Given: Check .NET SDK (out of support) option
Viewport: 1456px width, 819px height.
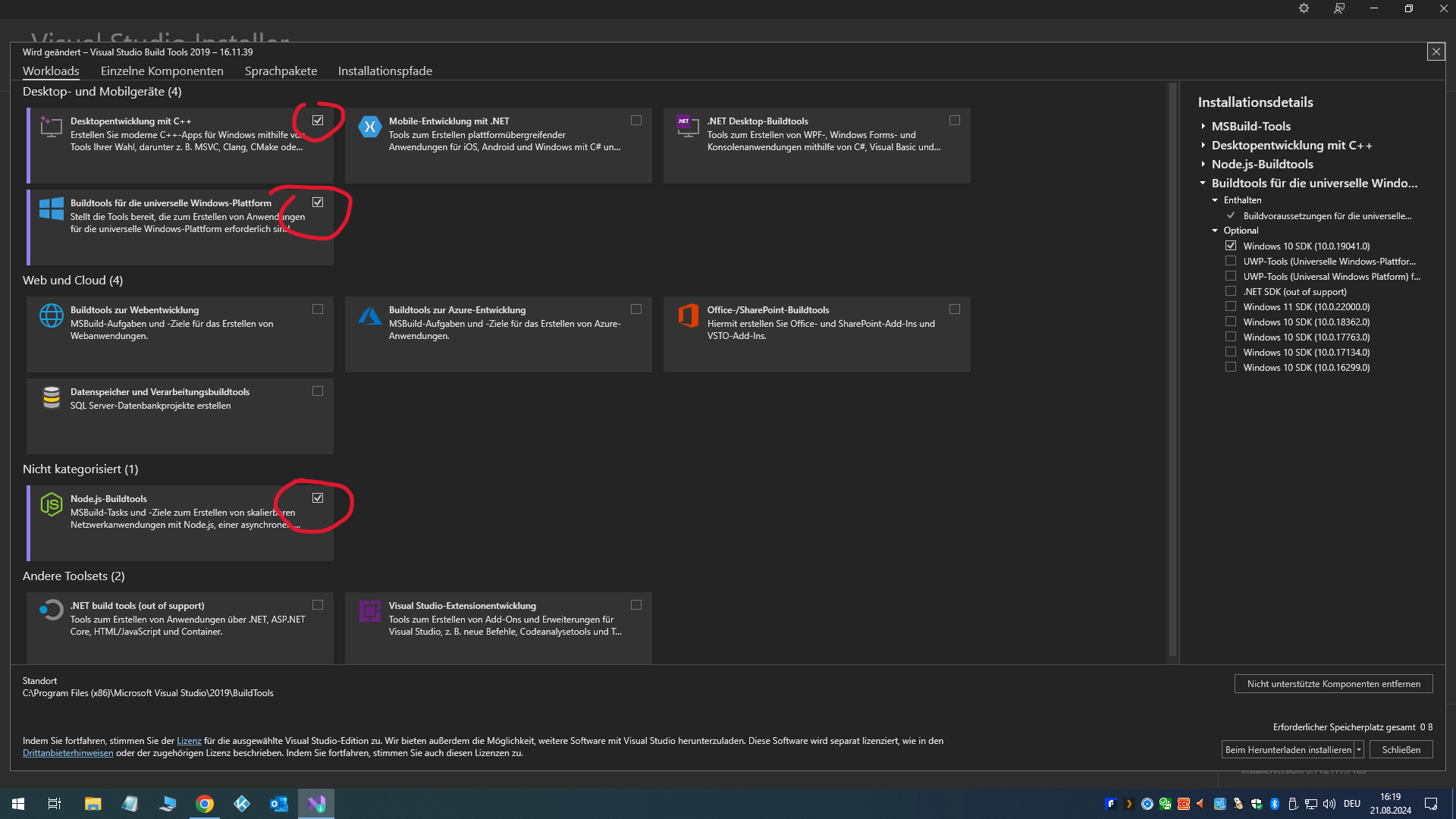Looking at the screenshot, I should pos(1231,291).
